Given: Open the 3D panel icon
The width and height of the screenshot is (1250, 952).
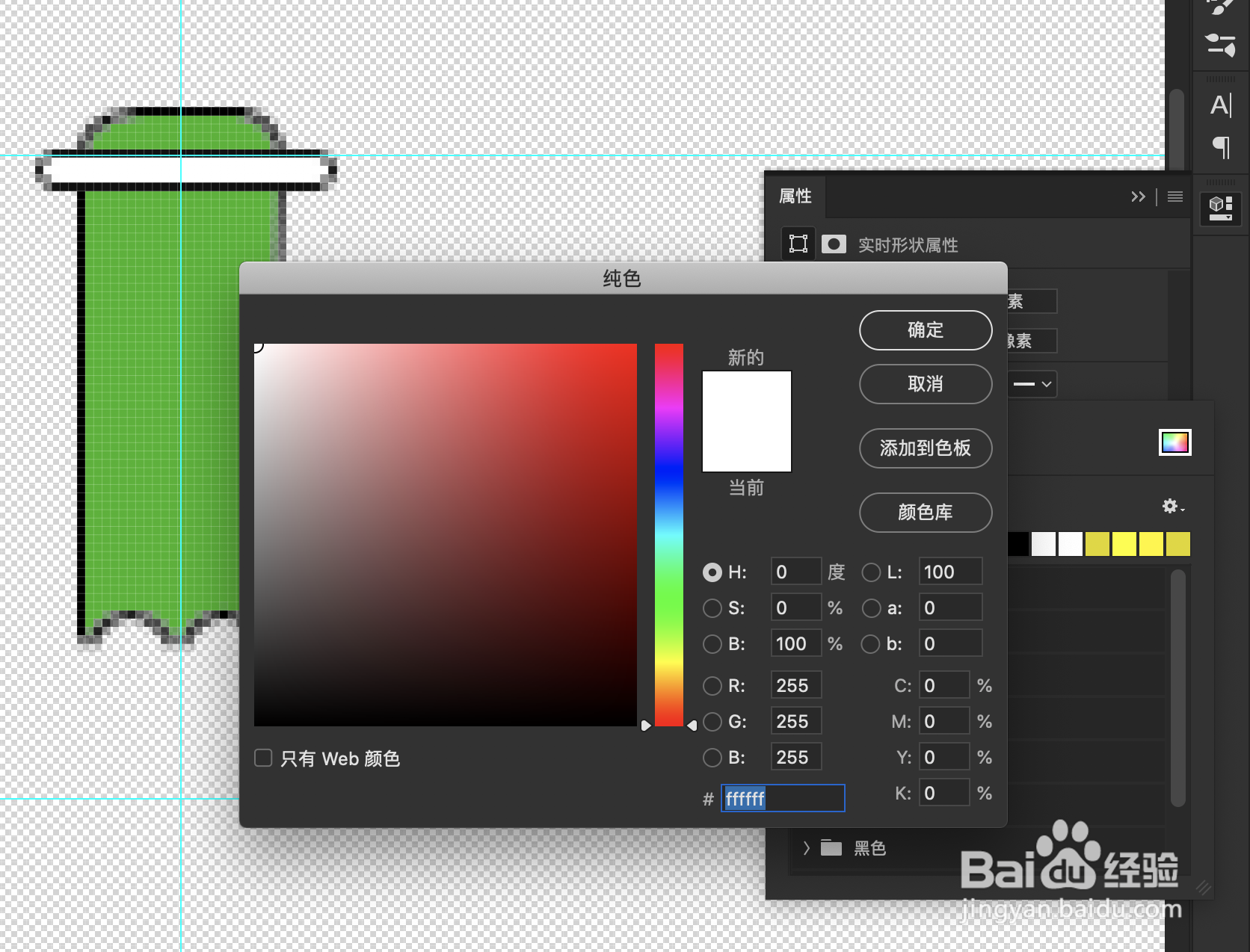Looking at the screenshot, I should pyautogui.click(x=1221, y=208).
